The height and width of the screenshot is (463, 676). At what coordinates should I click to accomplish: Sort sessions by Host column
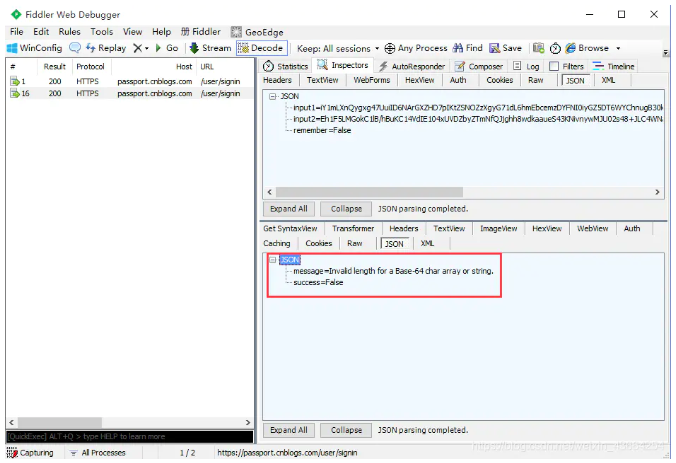pyautogui.click(x=154, y=66)
